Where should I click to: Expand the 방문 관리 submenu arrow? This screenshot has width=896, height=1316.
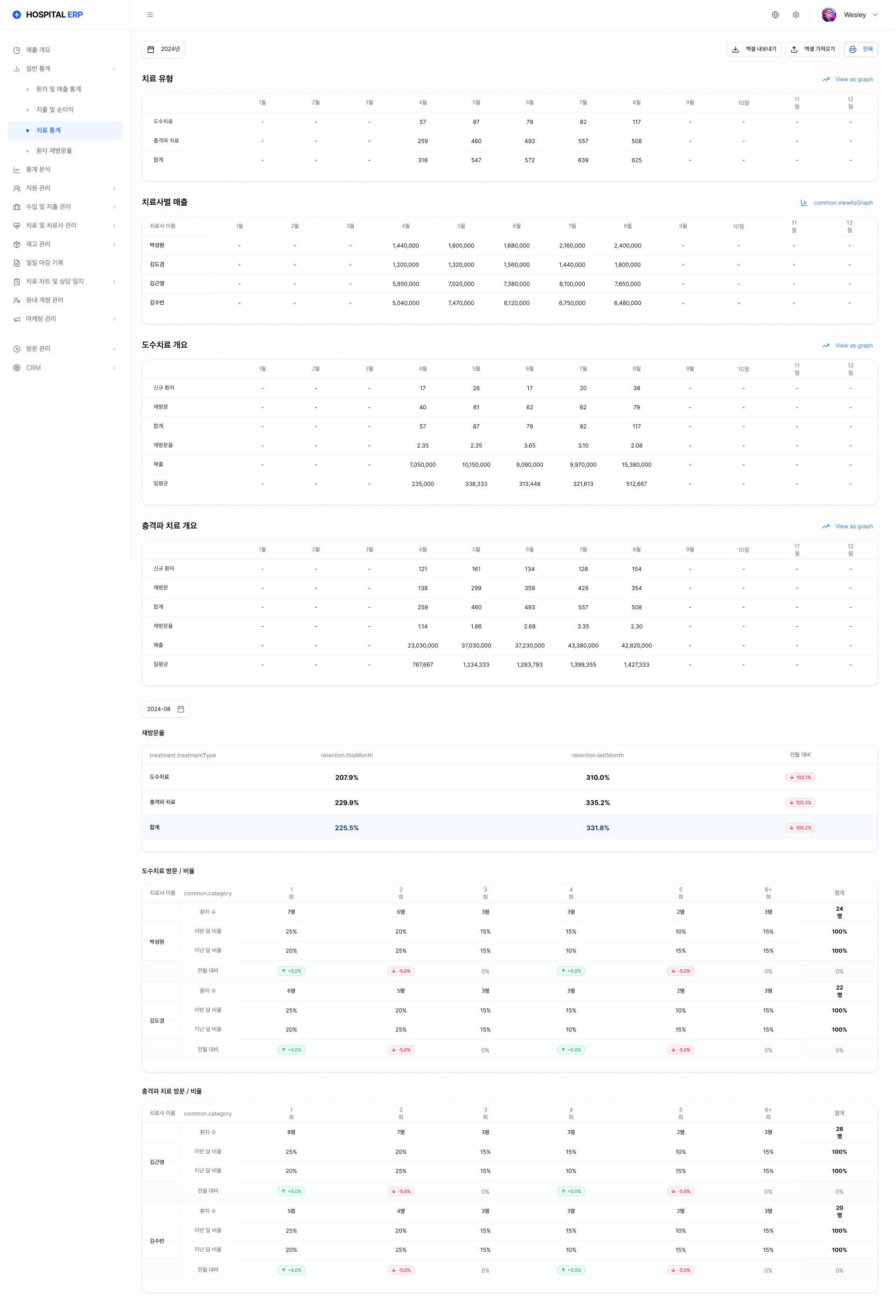pos(114,349)
